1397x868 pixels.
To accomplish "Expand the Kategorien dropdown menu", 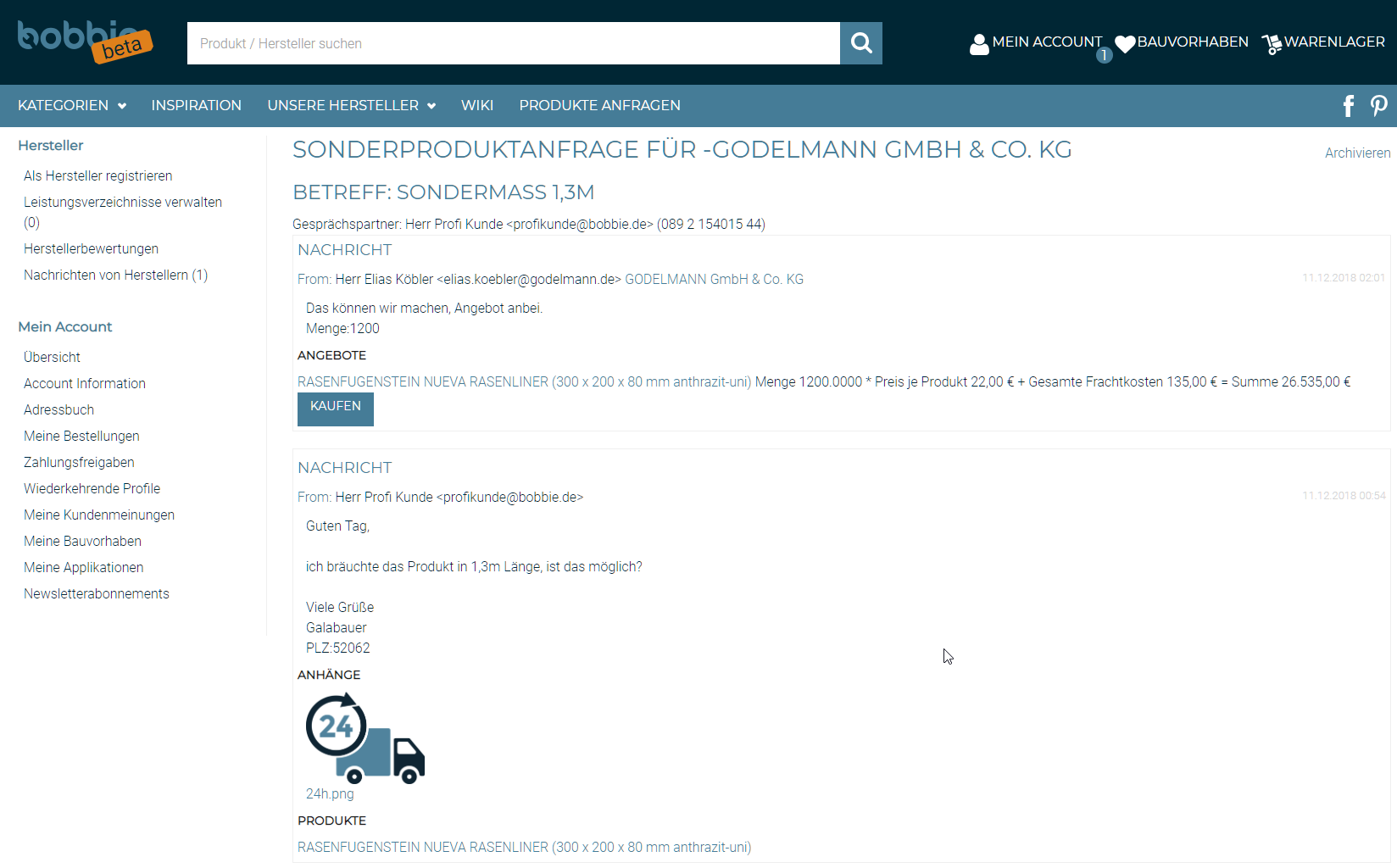I will 72,105.
